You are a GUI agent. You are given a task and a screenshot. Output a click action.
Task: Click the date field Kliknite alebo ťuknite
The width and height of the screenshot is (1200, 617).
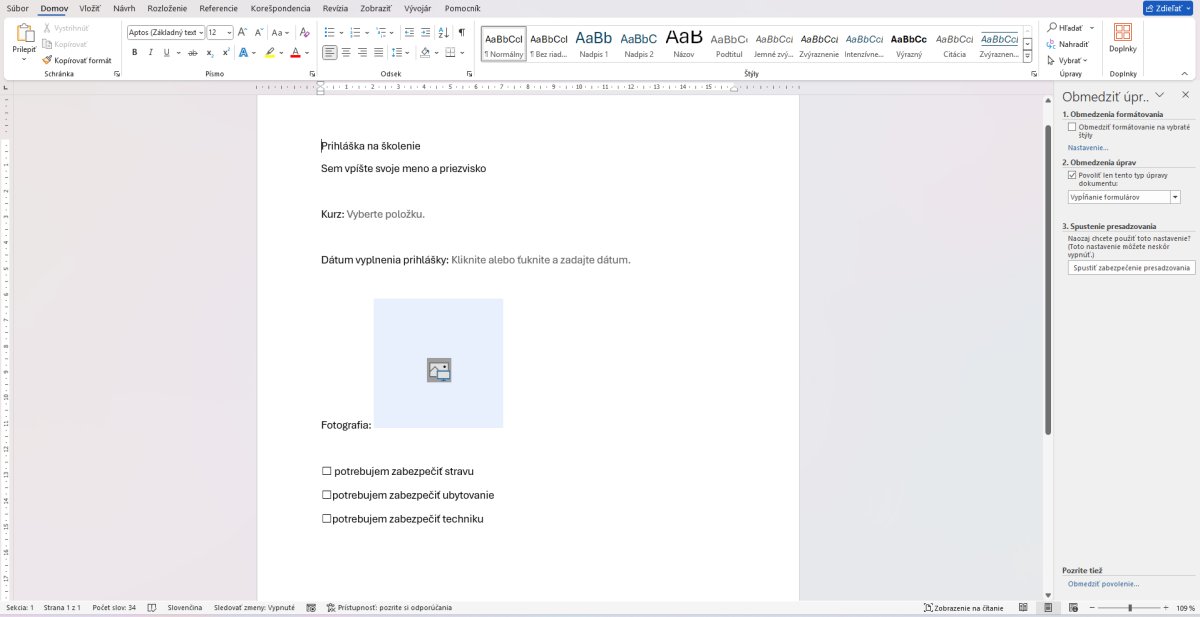coord(541,260)
